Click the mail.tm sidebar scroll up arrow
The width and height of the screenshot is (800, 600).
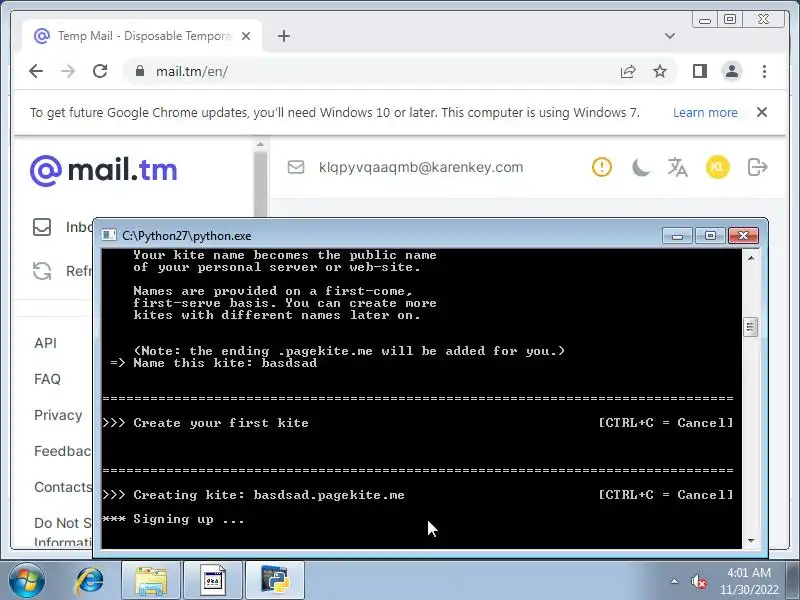tap(260, 144)
